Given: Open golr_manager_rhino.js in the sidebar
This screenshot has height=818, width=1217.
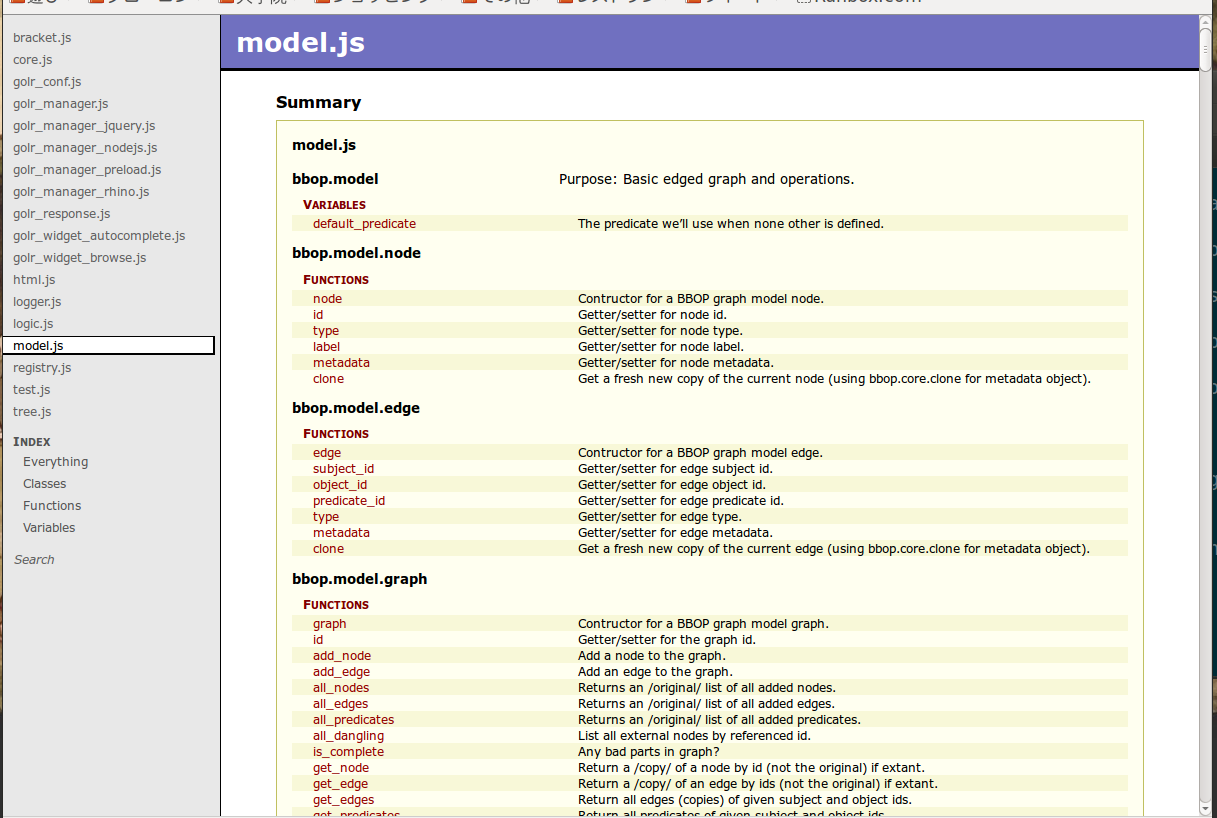Looking at the screenshot, I should (x=81, y=192).
